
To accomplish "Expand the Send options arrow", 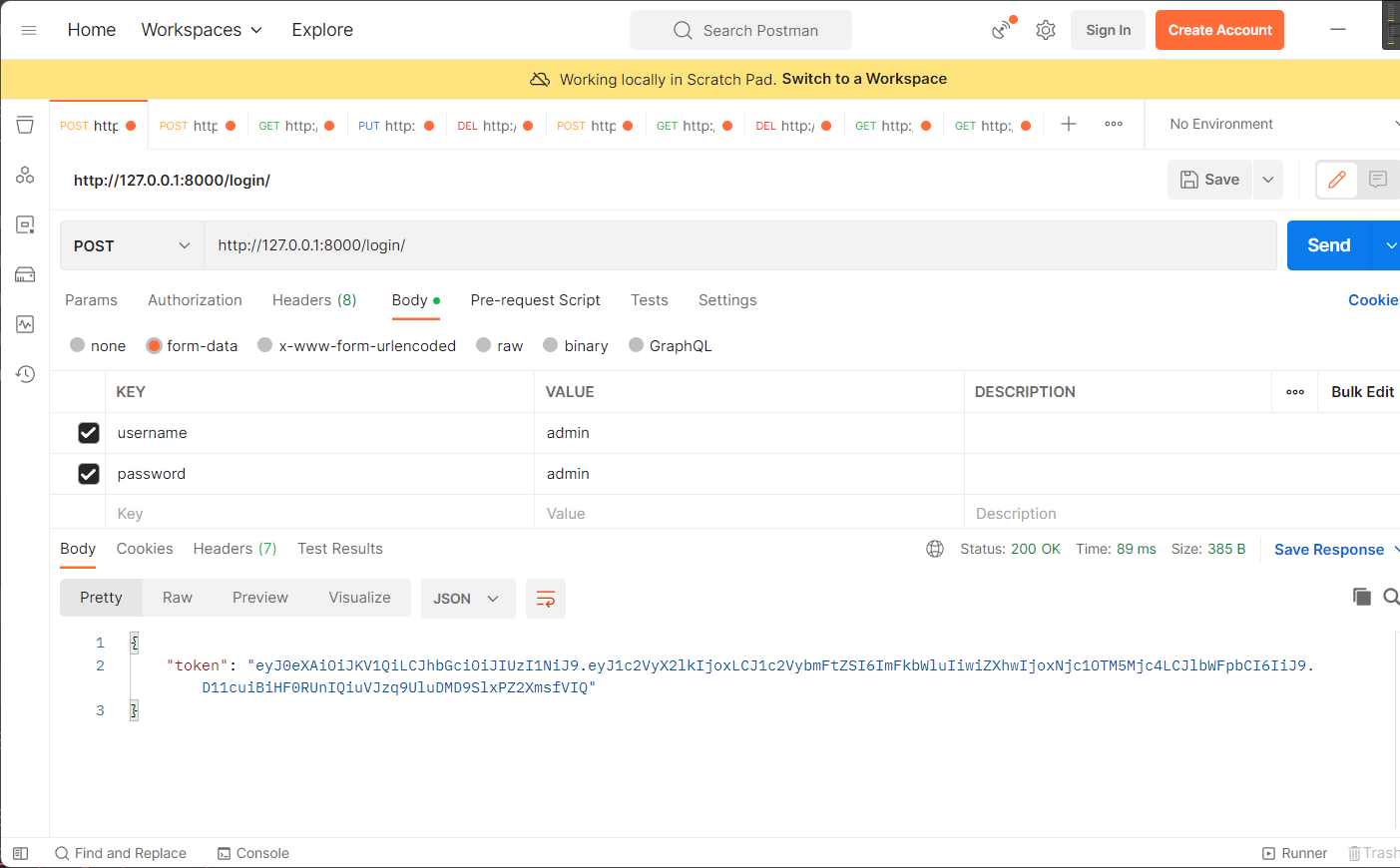I will [x=1389, y=245].
